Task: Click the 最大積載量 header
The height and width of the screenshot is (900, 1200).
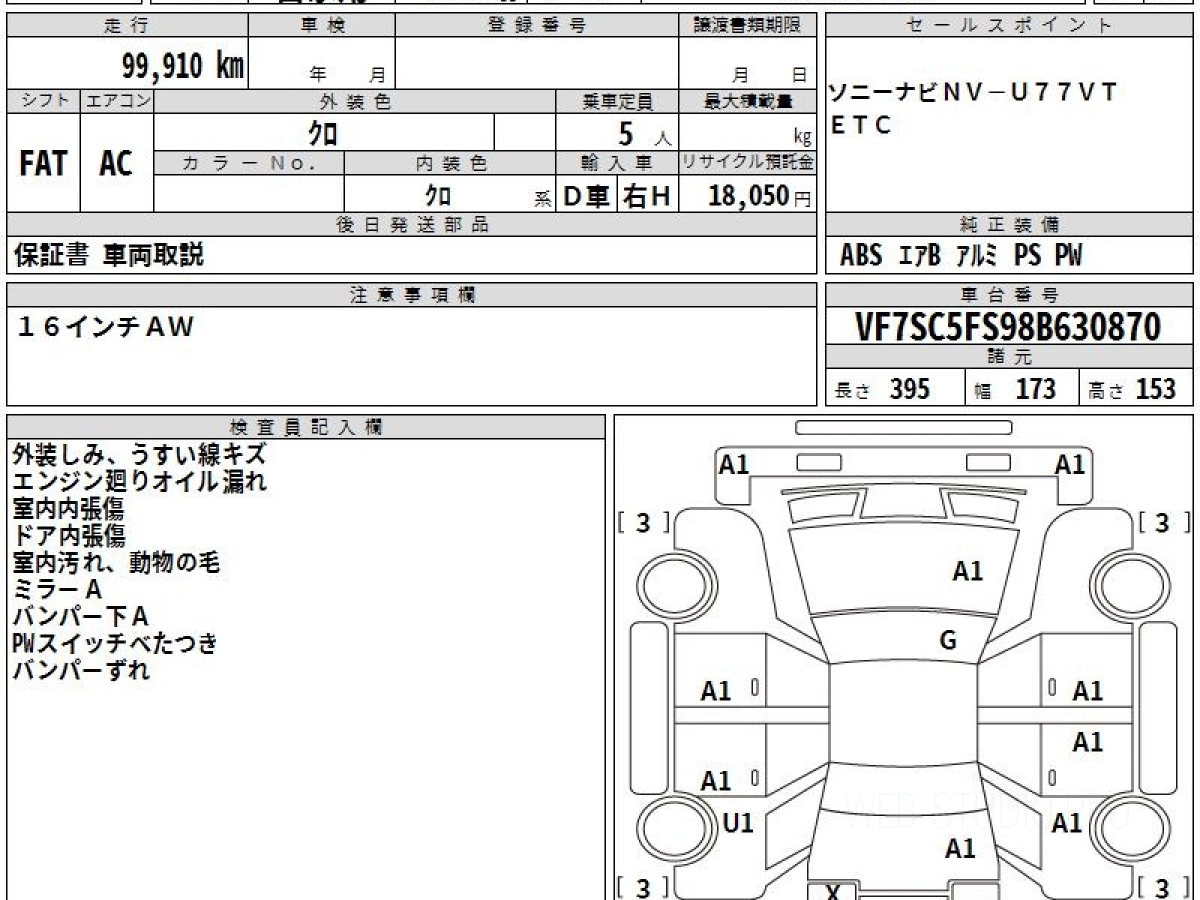Action: pyautogui.click(x=748, y=101)
